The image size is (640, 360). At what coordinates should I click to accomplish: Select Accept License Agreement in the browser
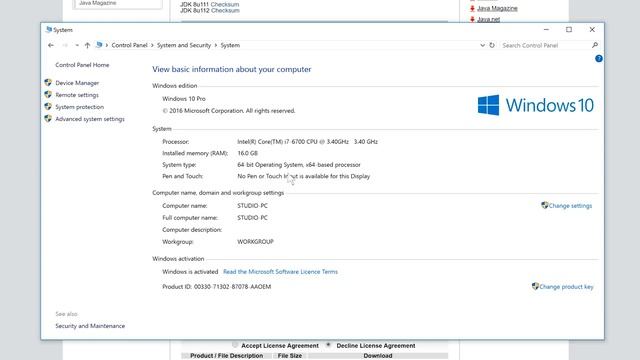[x=235, y=345]
